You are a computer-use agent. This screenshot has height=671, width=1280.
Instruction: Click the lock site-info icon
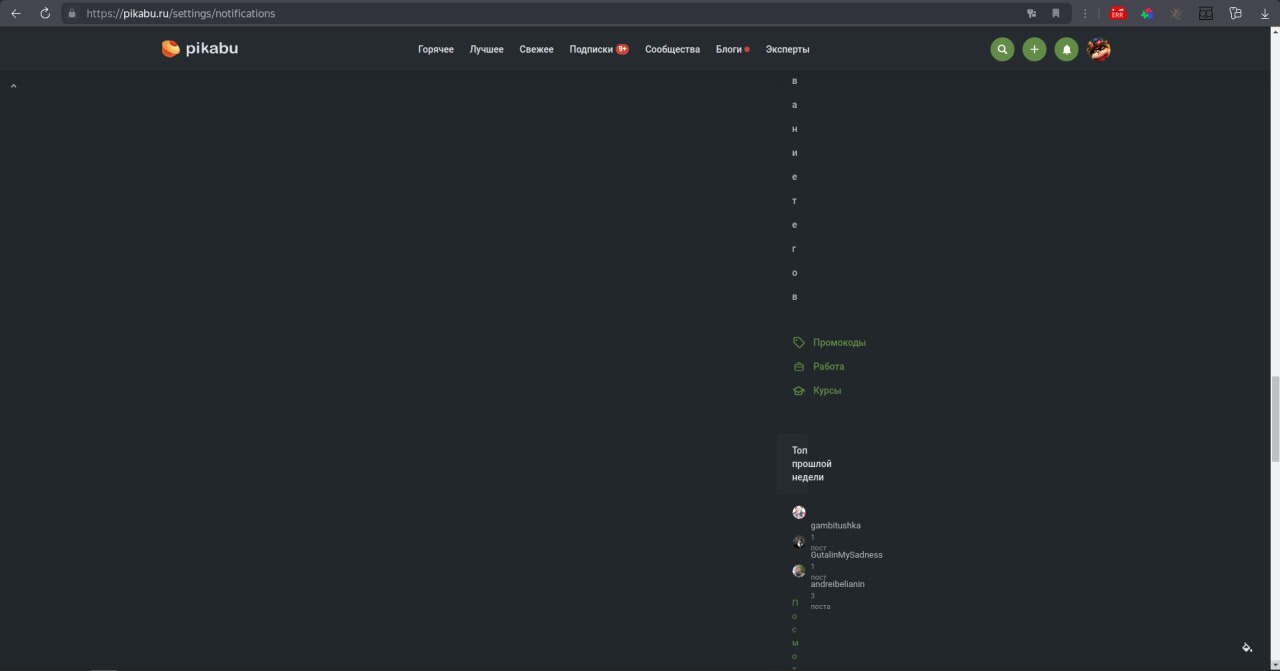coord(71,14)
